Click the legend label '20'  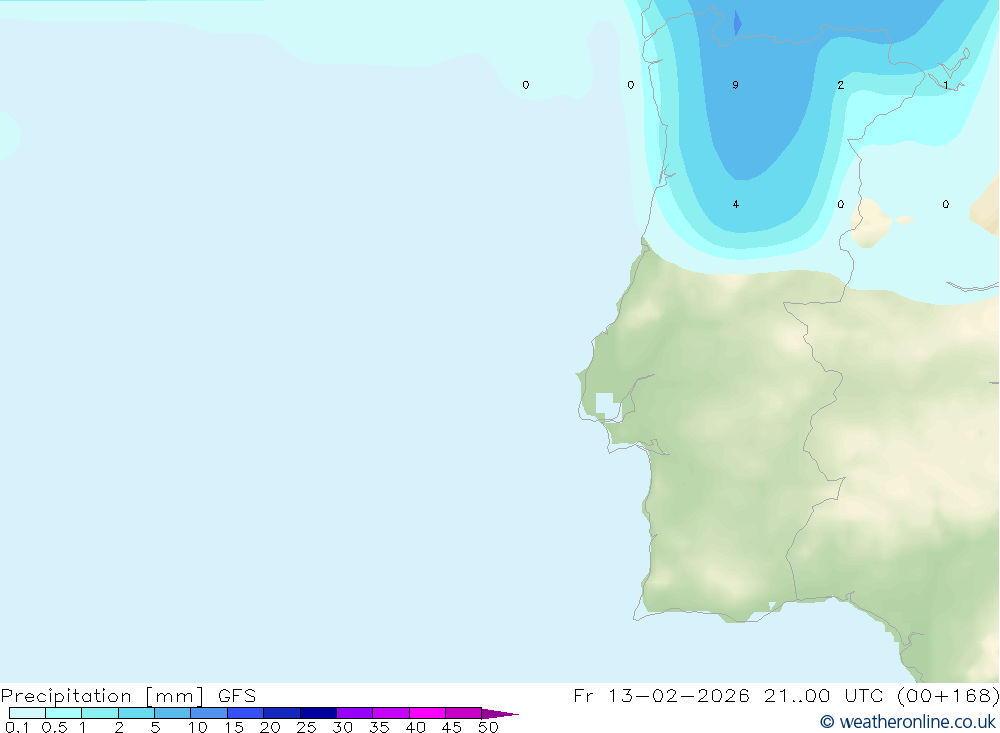click(x=270, y=727)
